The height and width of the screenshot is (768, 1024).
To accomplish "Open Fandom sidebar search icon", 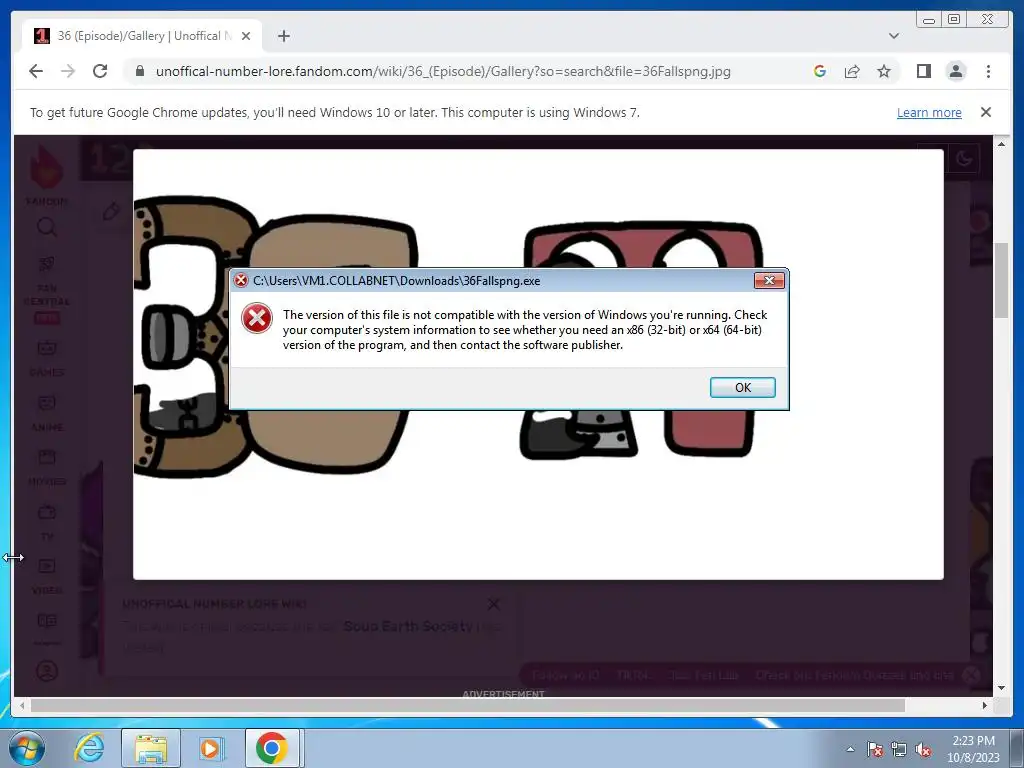I will (46, 227).
